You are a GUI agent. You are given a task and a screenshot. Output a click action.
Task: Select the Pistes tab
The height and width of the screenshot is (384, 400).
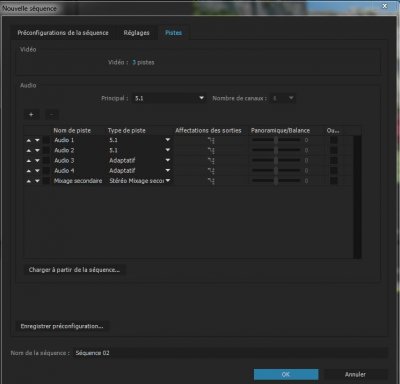[173, 33]
